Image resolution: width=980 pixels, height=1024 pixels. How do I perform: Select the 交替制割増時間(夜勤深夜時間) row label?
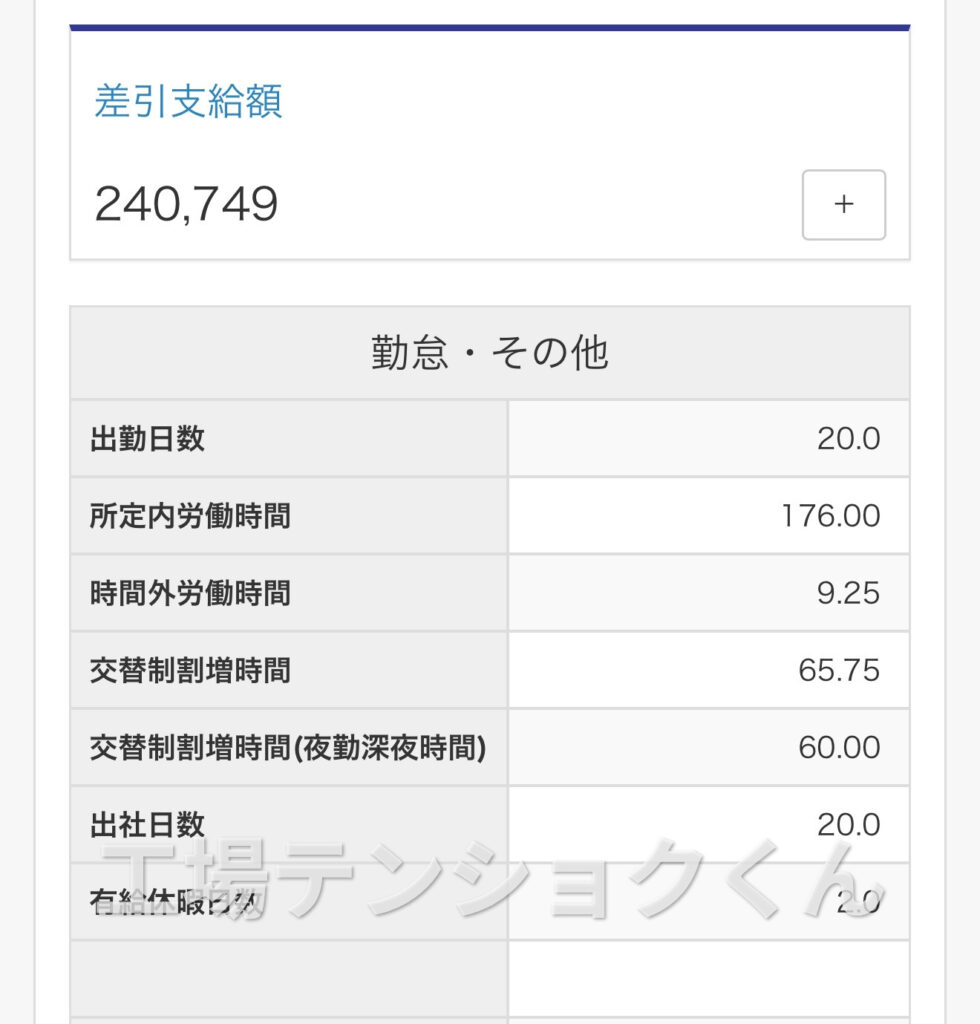click(x=288, y=747)
